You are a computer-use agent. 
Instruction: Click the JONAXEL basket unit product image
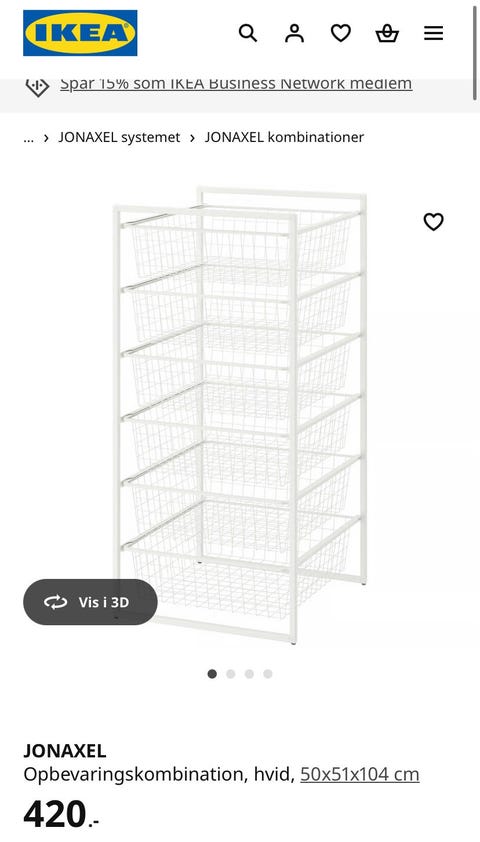(240, 415)
